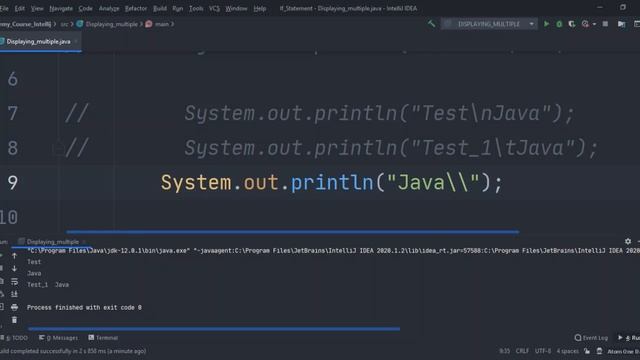Run the program with the green play icon
The width and height of the screenshot is (640, 360).
click(x=546, y=24)
